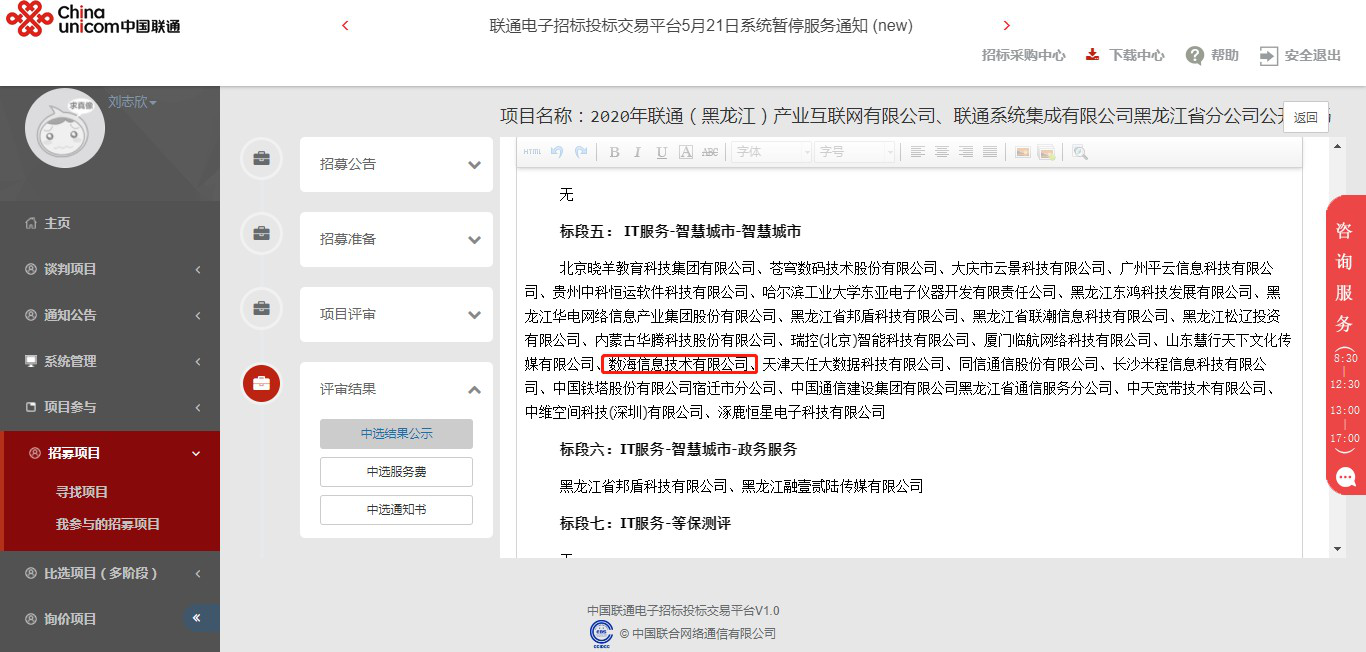Click 数海信息技术有限公司 company name
1366x652 pixels.
point(678,364)
